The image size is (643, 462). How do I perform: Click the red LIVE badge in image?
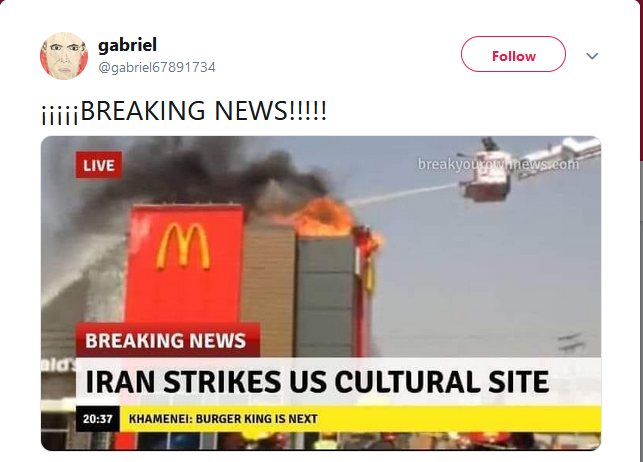click(99, 165)
